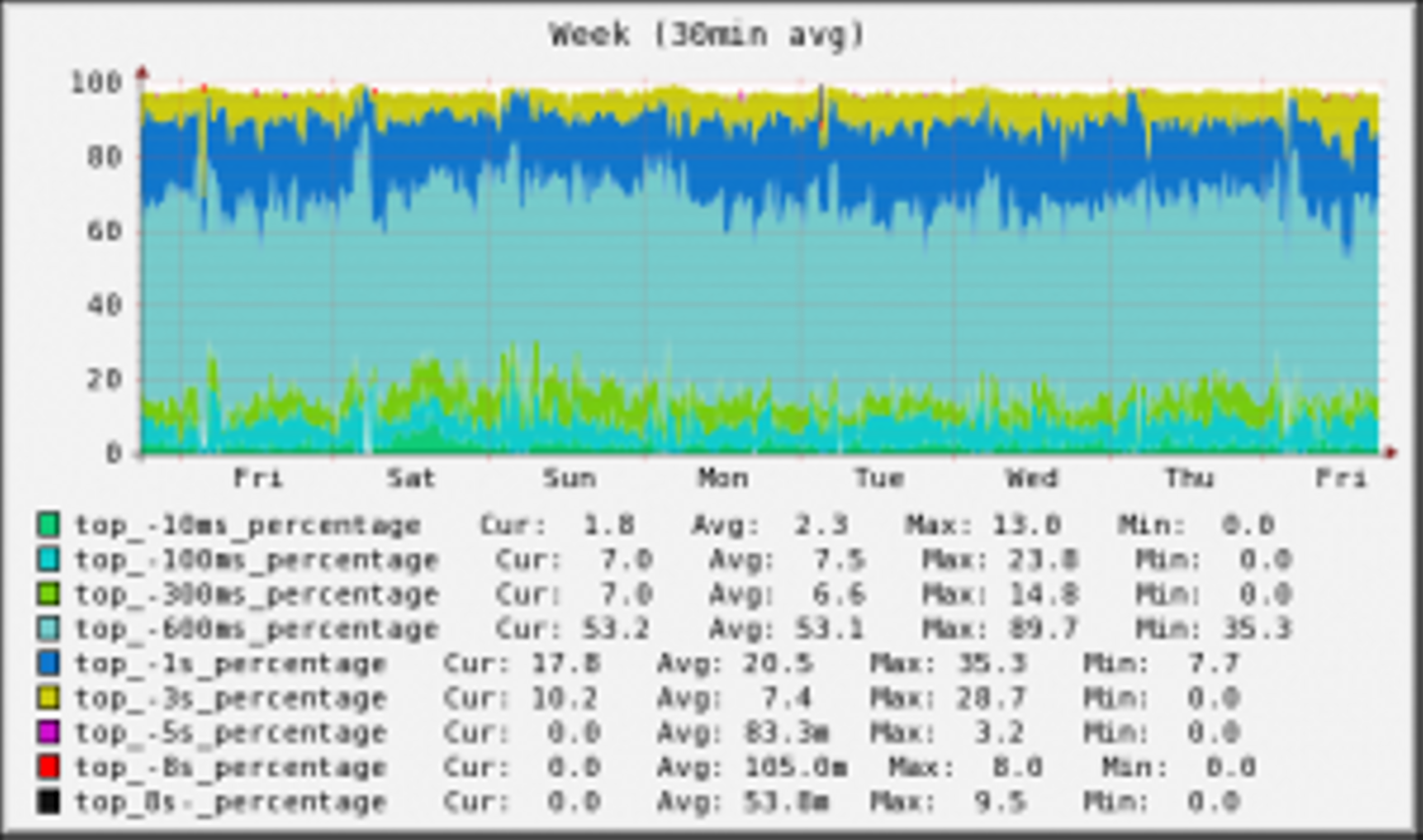Select the Max 89.7 value for top_-600ms_percentage

coord(1043,629)
